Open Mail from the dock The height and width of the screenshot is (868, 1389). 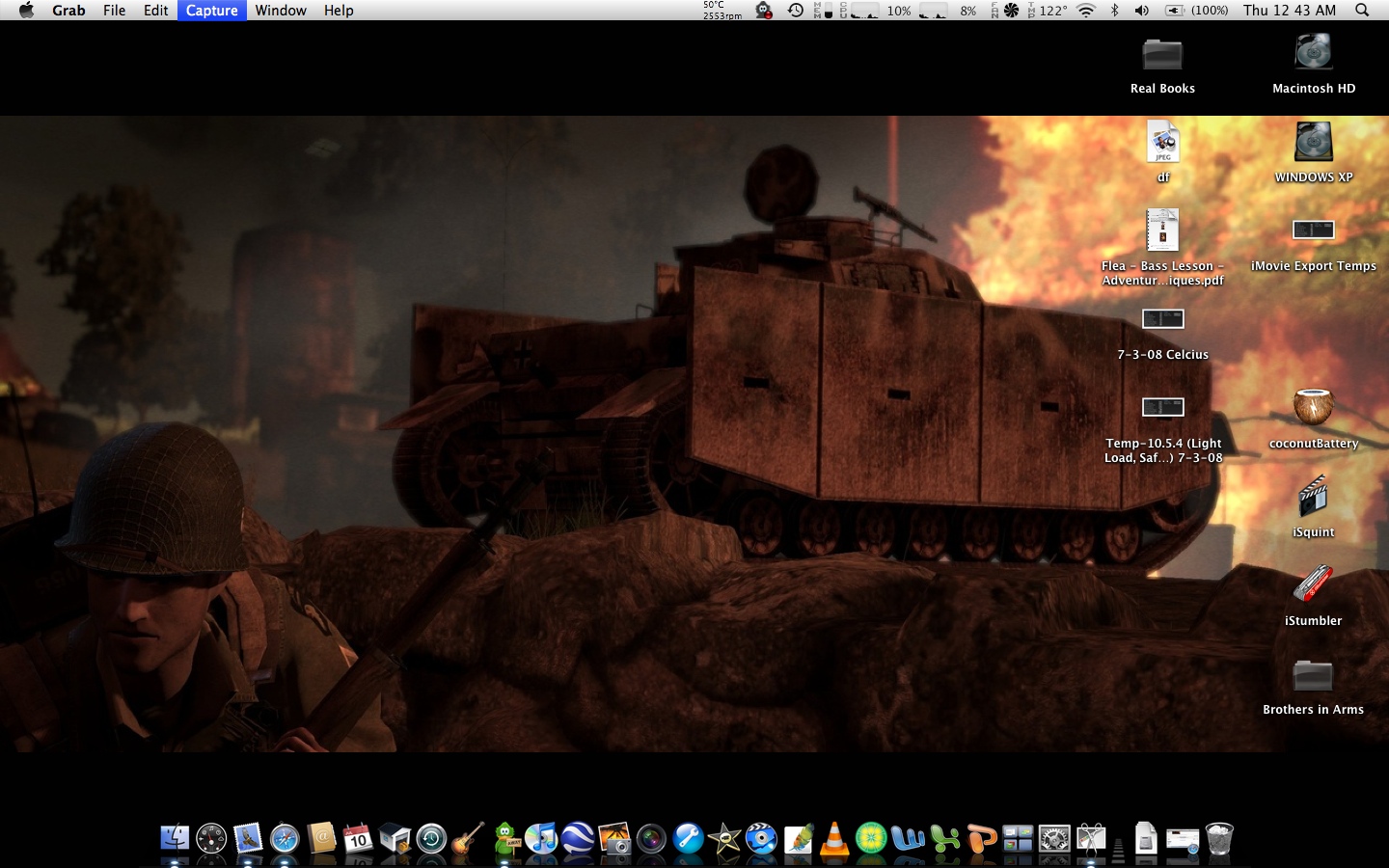(248, 839)
